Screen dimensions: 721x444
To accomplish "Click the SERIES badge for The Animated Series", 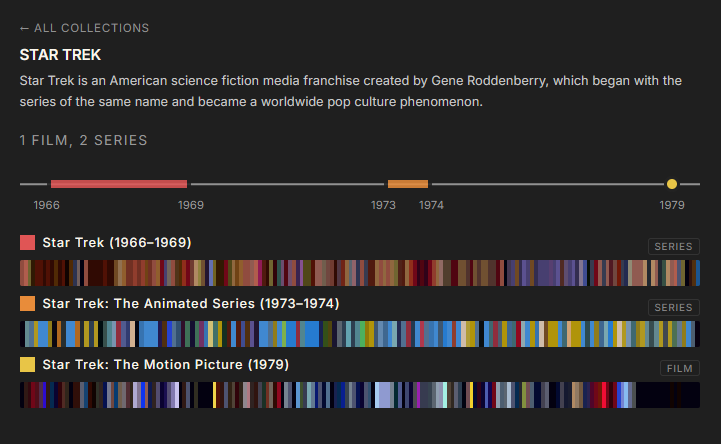I will pyautogui.click(x=674, y=307).
